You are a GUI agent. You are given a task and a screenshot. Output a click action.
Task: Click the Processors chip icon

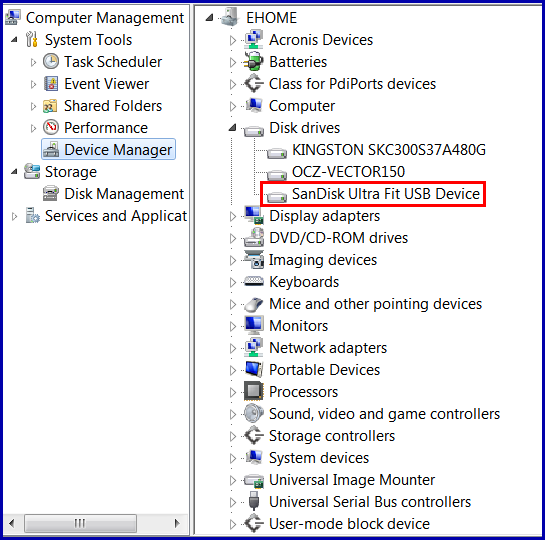point(254,391)
